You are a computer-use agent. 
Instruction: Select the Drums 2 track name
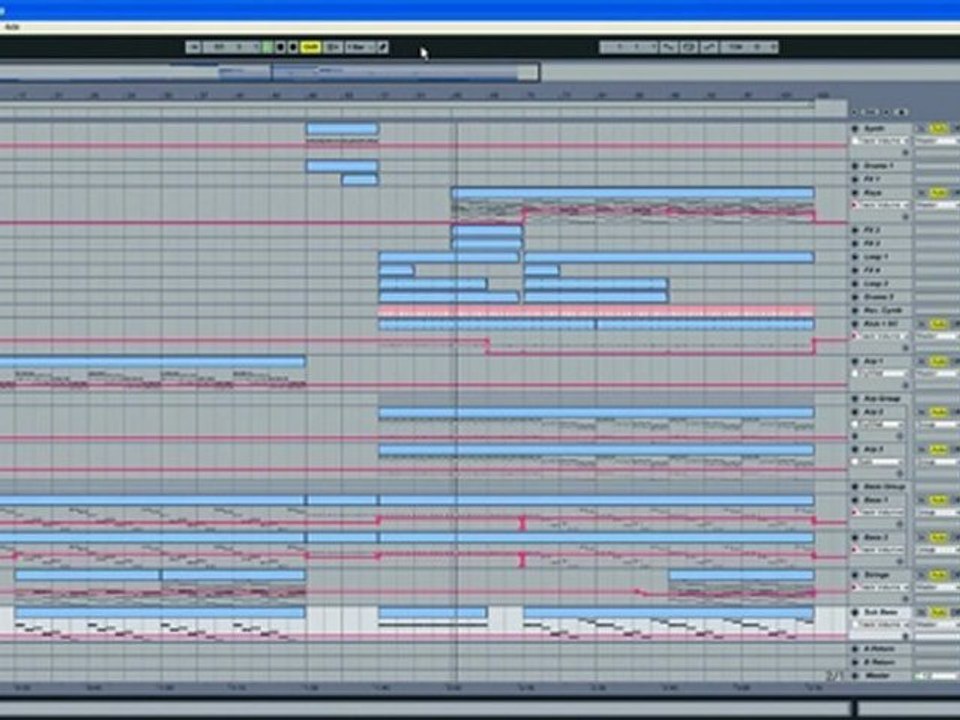pos(879,297)
